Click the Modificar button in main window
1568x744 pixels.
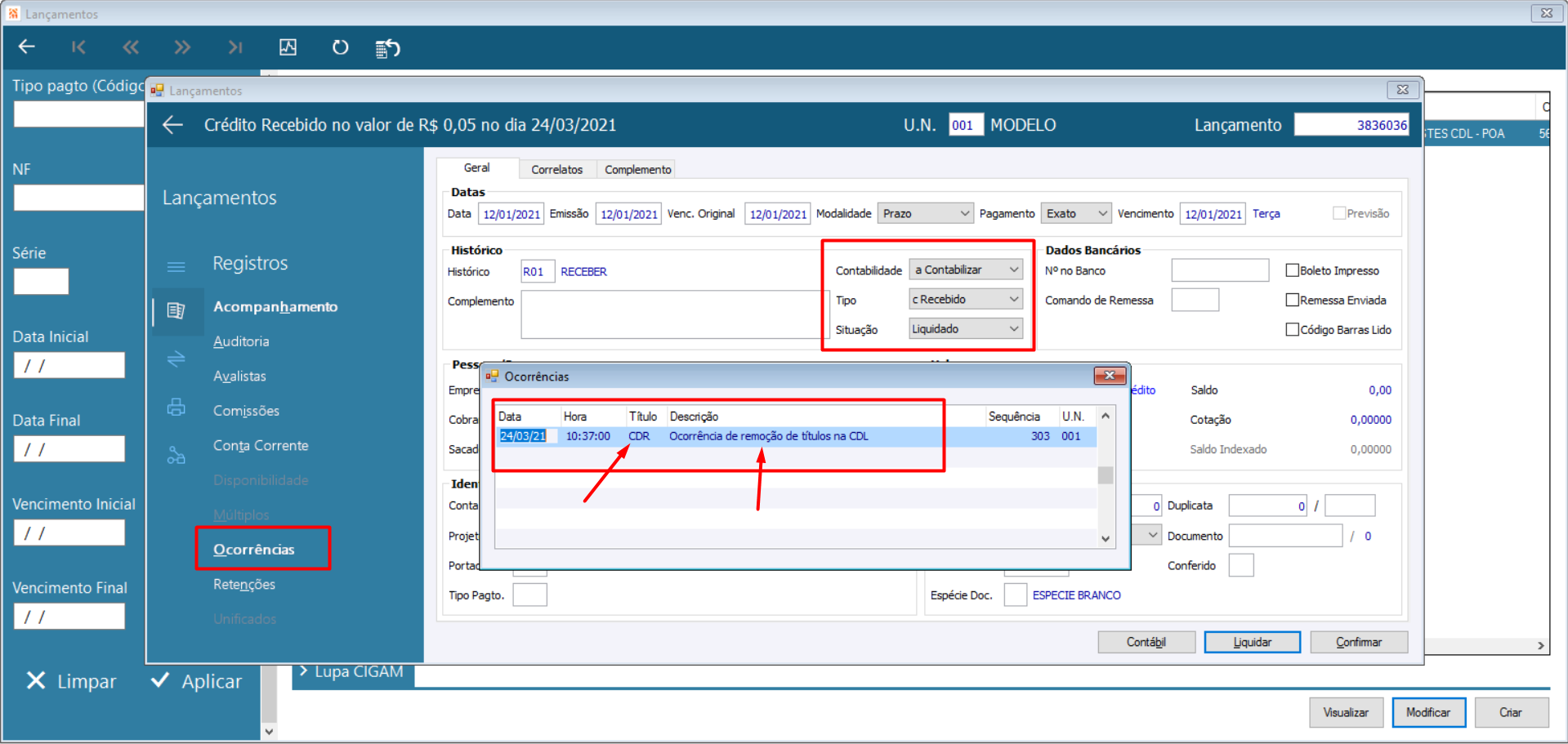click(1428, 712)
